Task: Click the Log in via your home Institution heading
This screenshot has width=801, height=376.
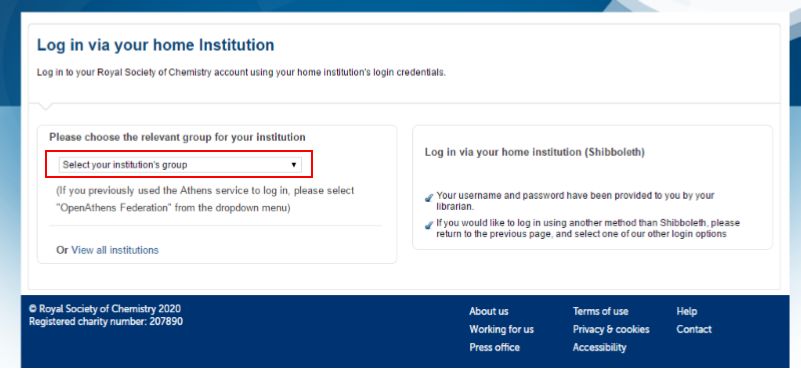Action: point(155,45)
